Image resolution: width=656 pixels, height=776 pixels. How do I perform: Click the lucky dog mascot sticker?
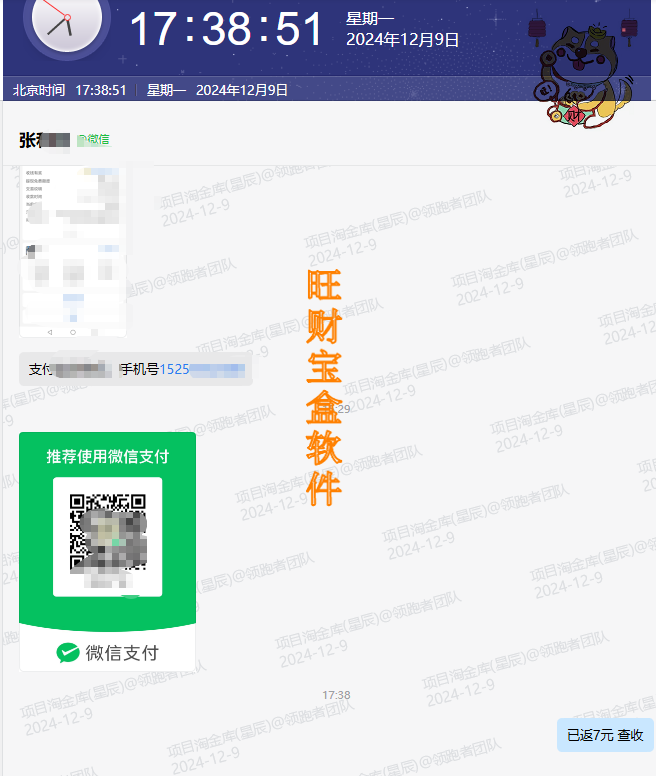(583, 75)
